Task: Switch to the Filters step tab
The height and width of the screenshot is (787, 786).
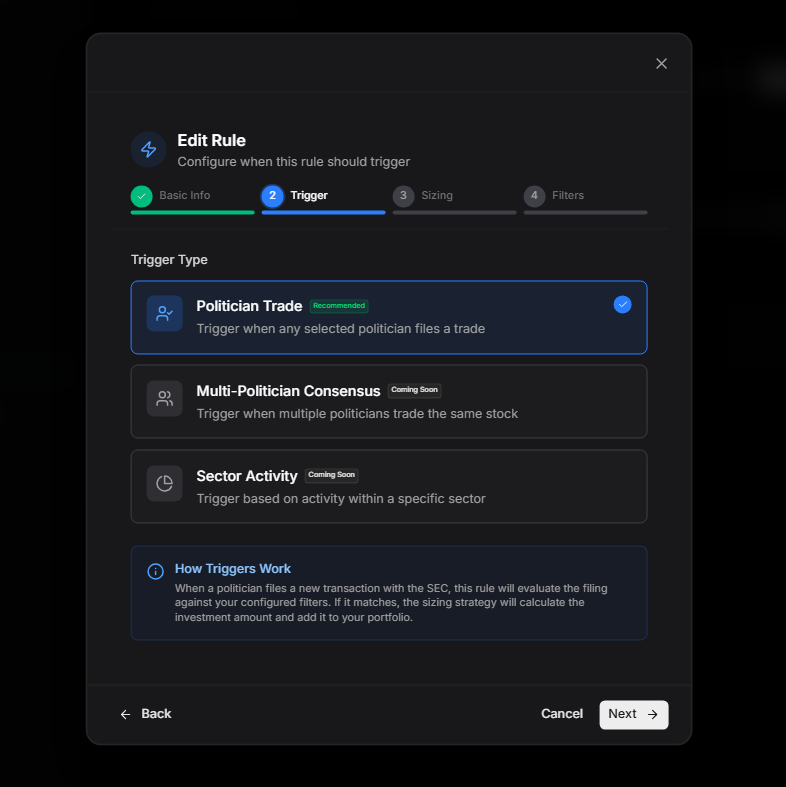Action: [567, 196]
